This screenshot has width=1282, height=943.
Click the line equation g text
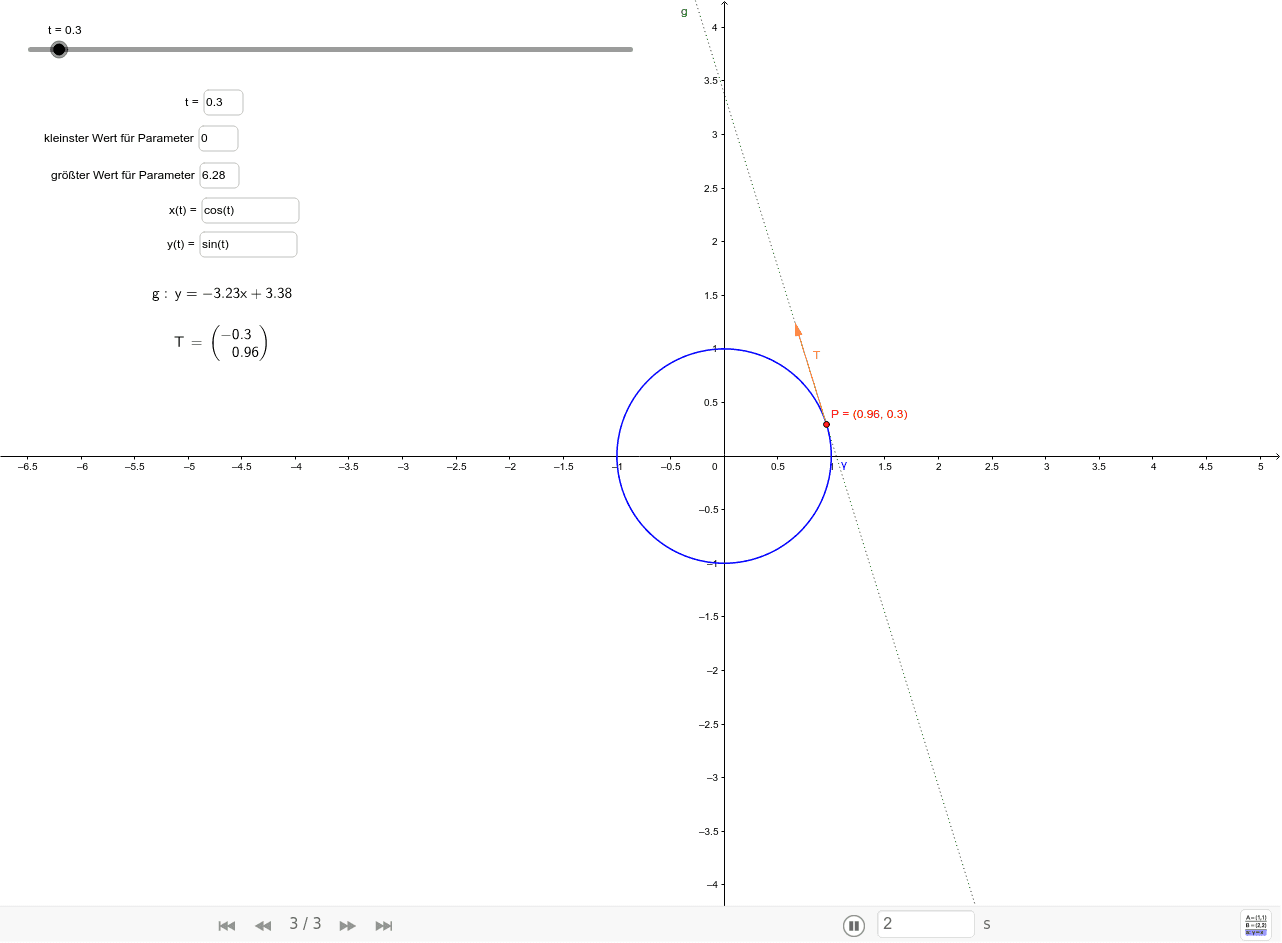tap(222, 294)
